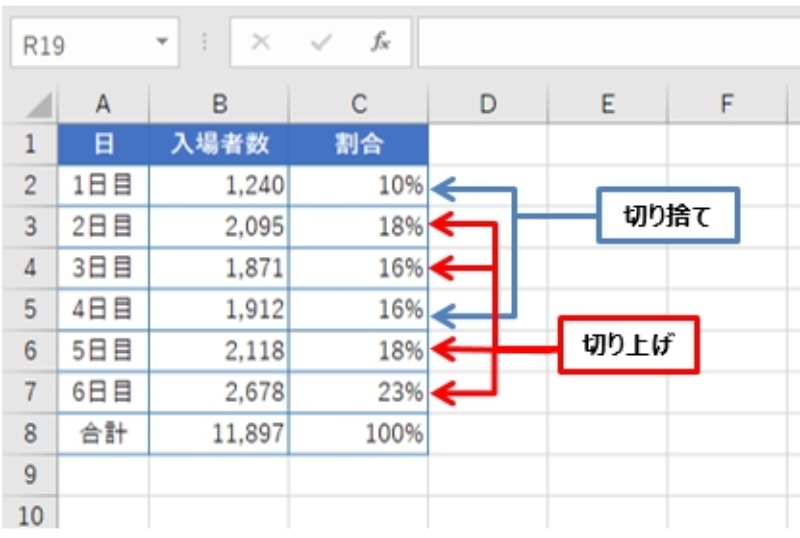Click the formula bar vertical dots handle
Screen dimensions: 800x538
205,44
